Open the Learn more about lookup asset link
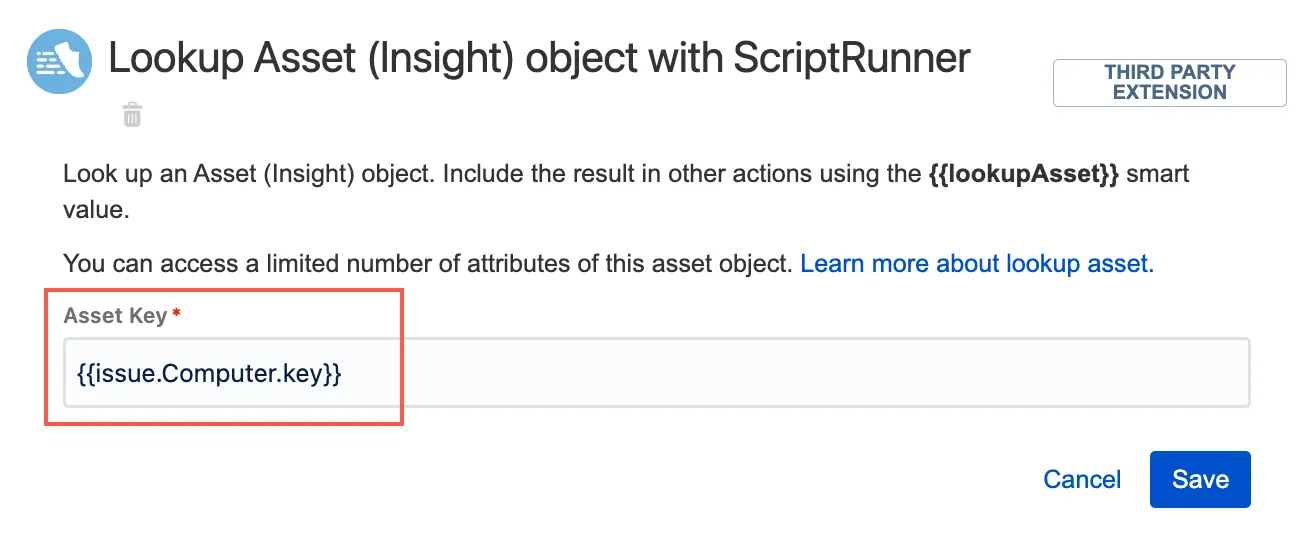Image resolution: width=1308 pixels, height=554 pixels. click(977, 264)
